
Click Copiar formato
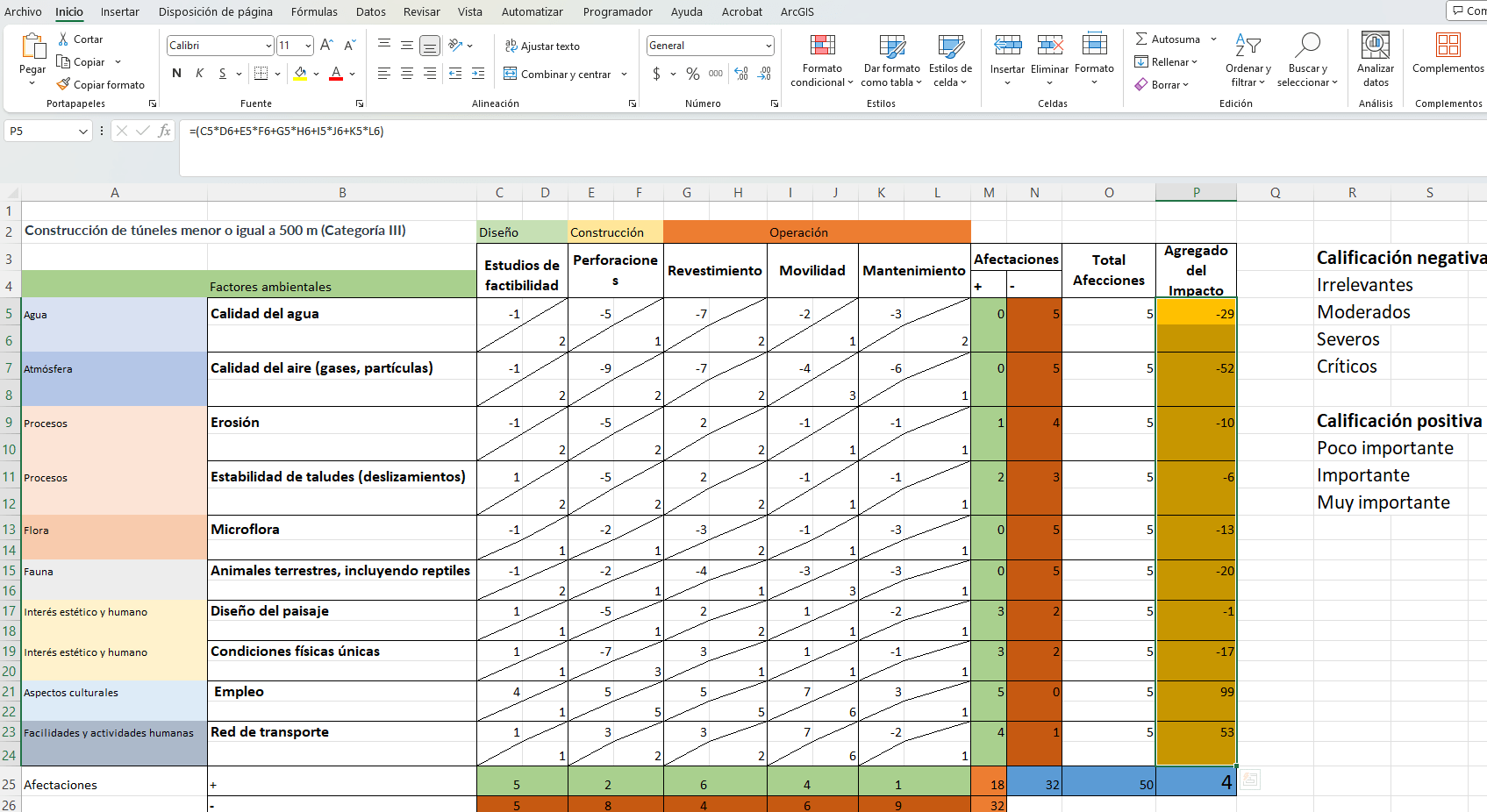[x=102, y=84]
